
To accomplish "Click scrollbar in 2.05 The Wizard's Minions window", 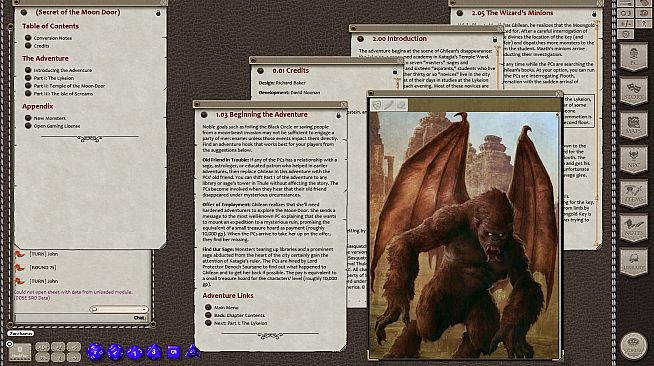I will 597,133.
